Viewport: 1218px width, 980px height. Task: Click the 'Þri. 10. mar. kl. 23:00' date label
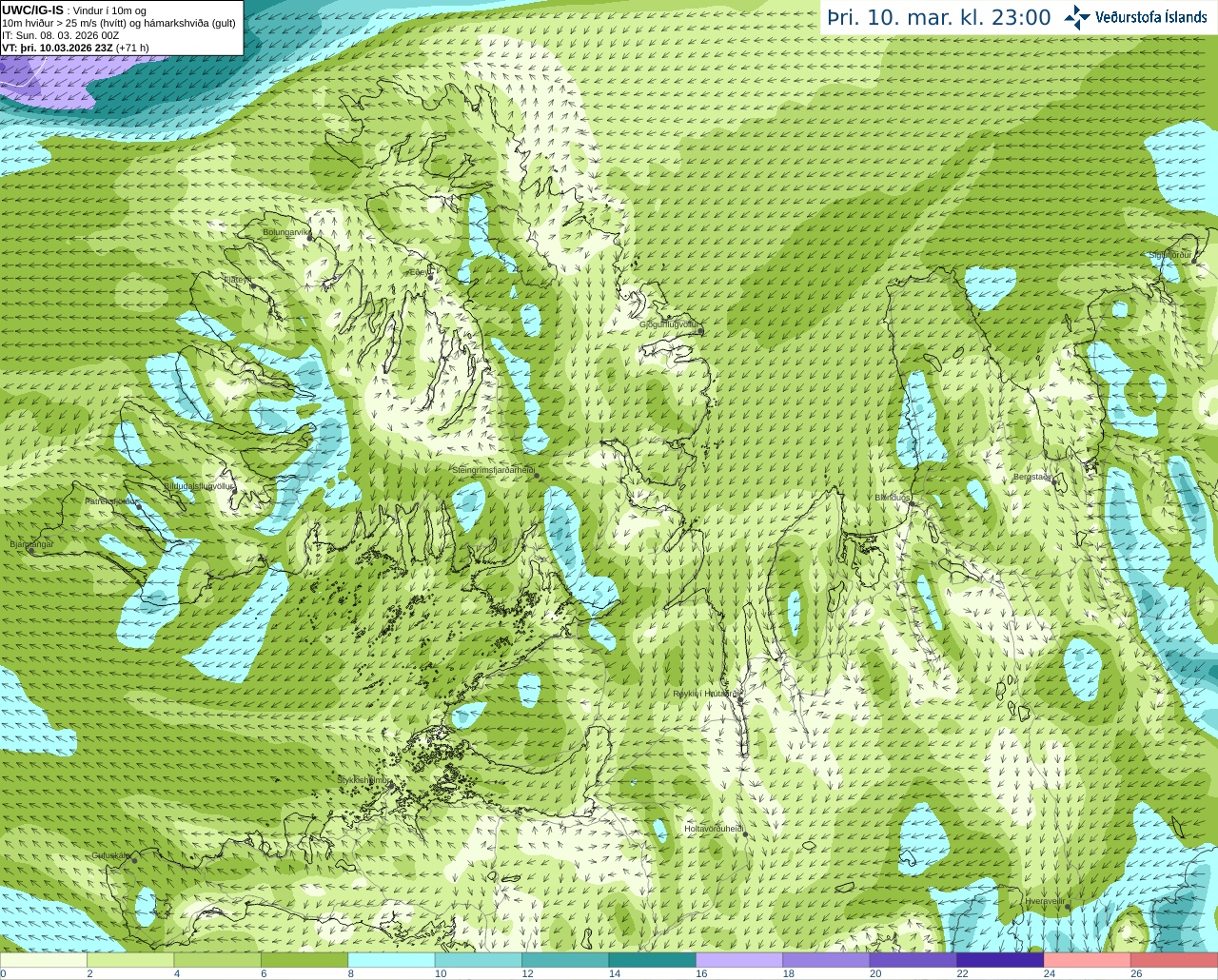939,18
